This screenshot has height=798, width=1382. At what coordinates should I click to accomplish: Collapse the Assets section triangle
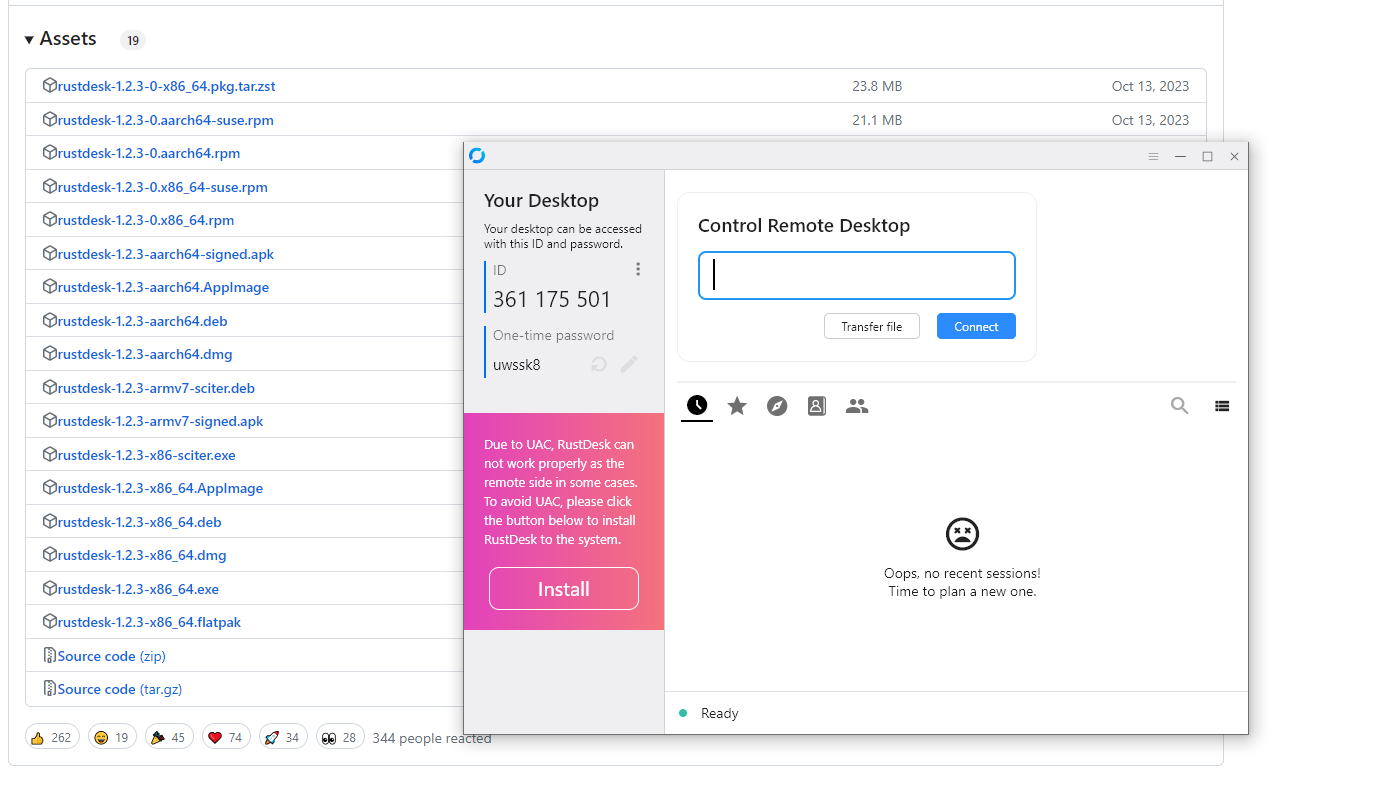tap(30, 39)
